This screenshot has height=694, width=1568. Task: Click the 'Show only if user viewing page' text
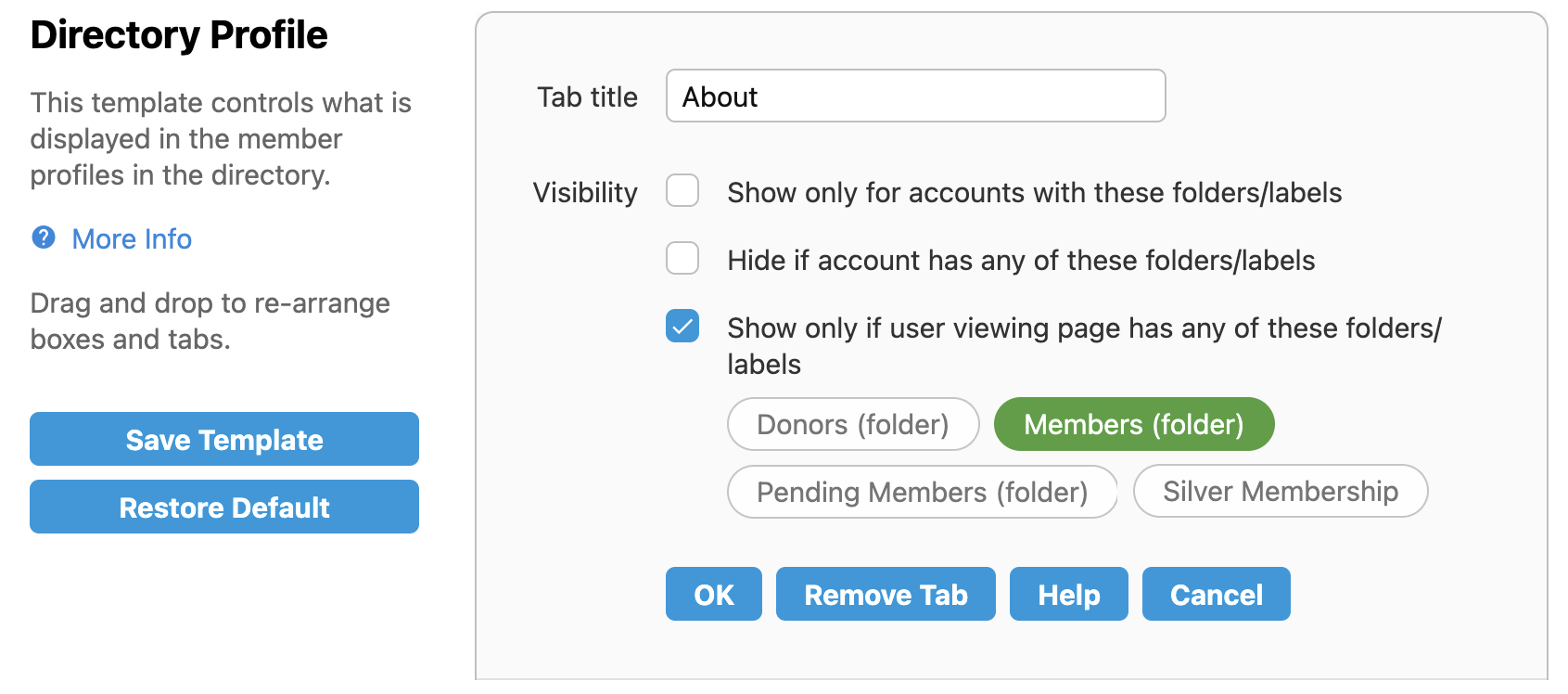[1083, 328]
